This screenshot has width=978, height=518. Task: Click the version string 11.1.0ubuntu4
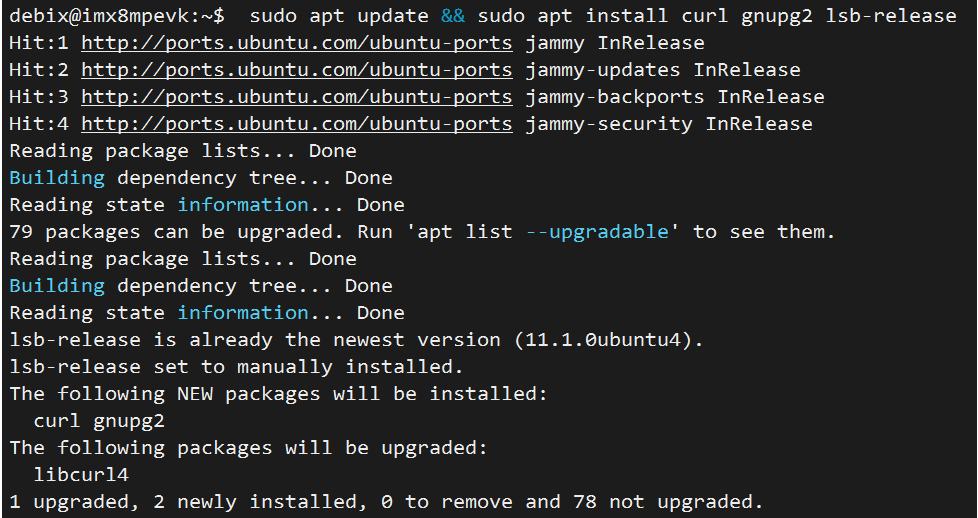[x=603, y=340]
